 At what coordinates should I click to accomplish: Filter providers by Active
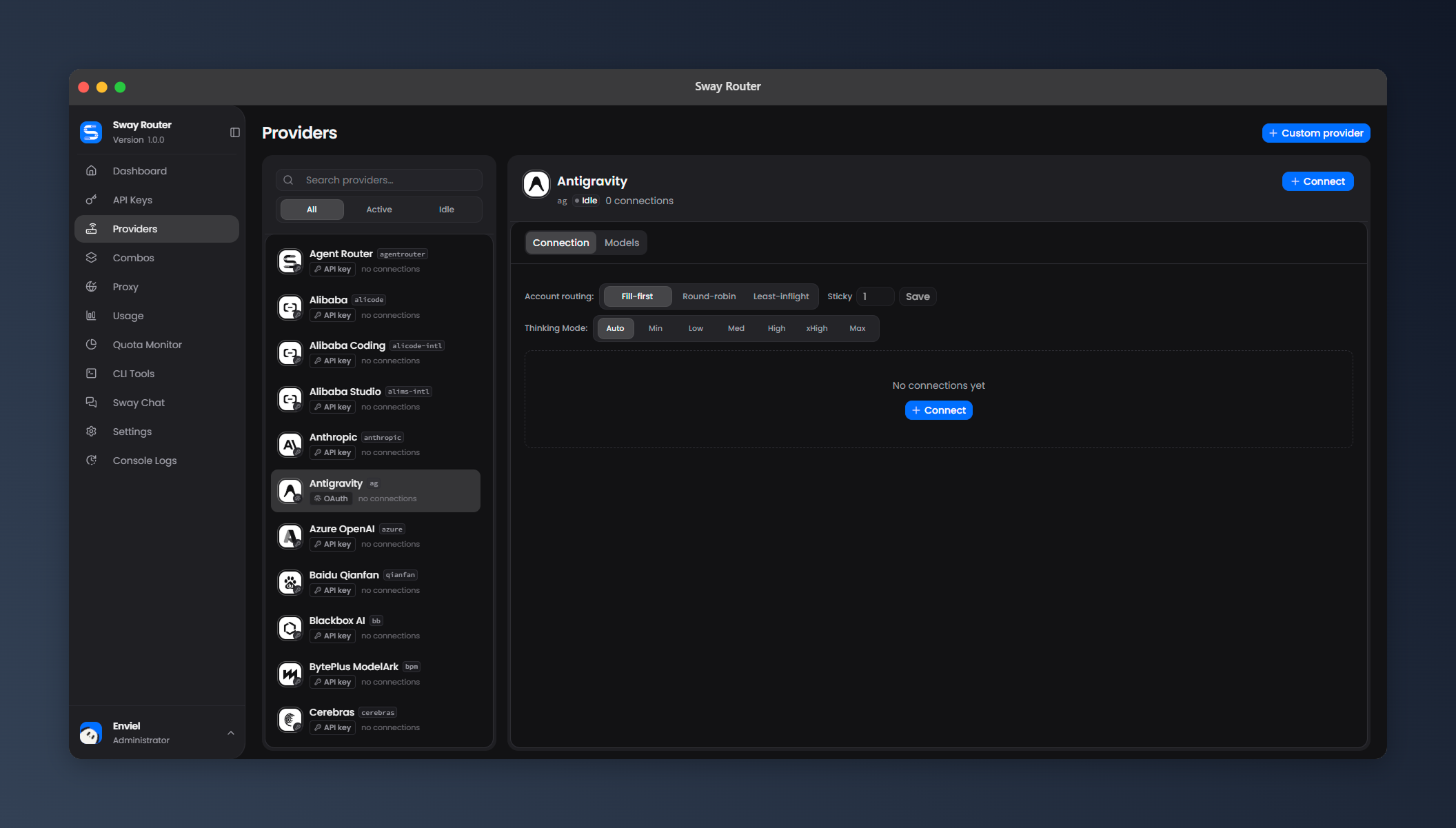[379, 210]
